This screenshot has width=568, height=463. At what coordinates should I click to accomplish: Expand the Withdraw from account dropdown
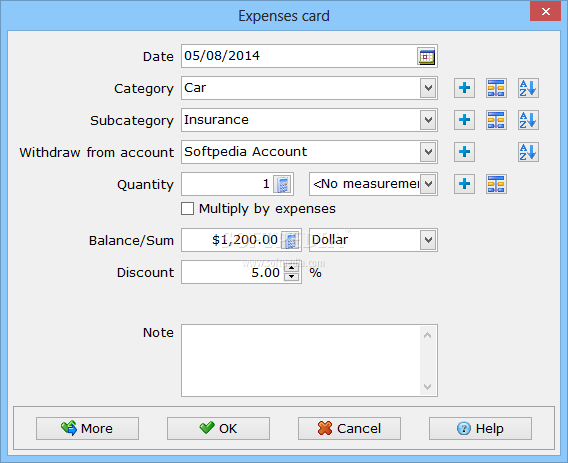428,152
